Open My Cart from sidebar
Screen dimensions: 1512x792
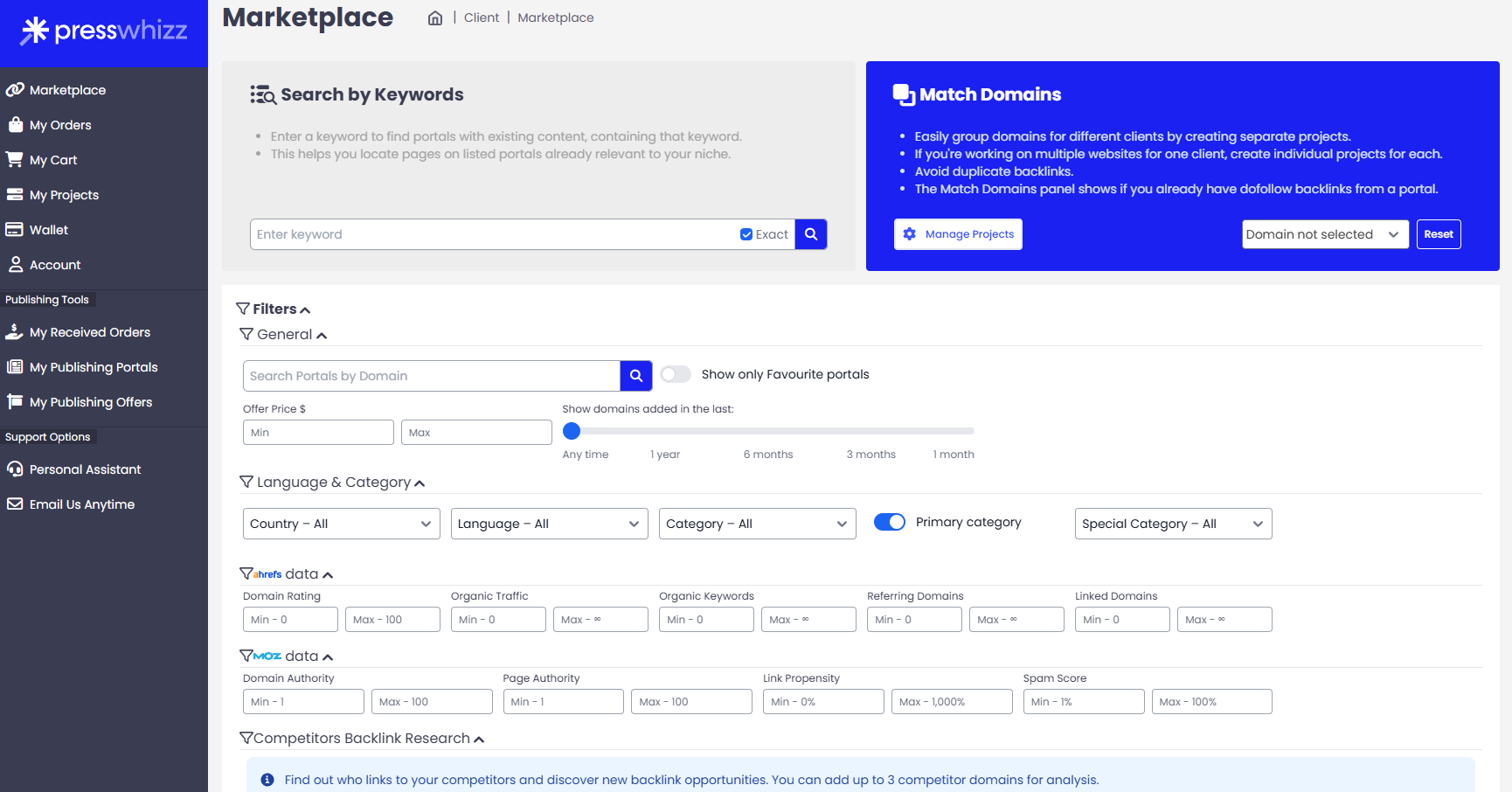click(52, 160)
